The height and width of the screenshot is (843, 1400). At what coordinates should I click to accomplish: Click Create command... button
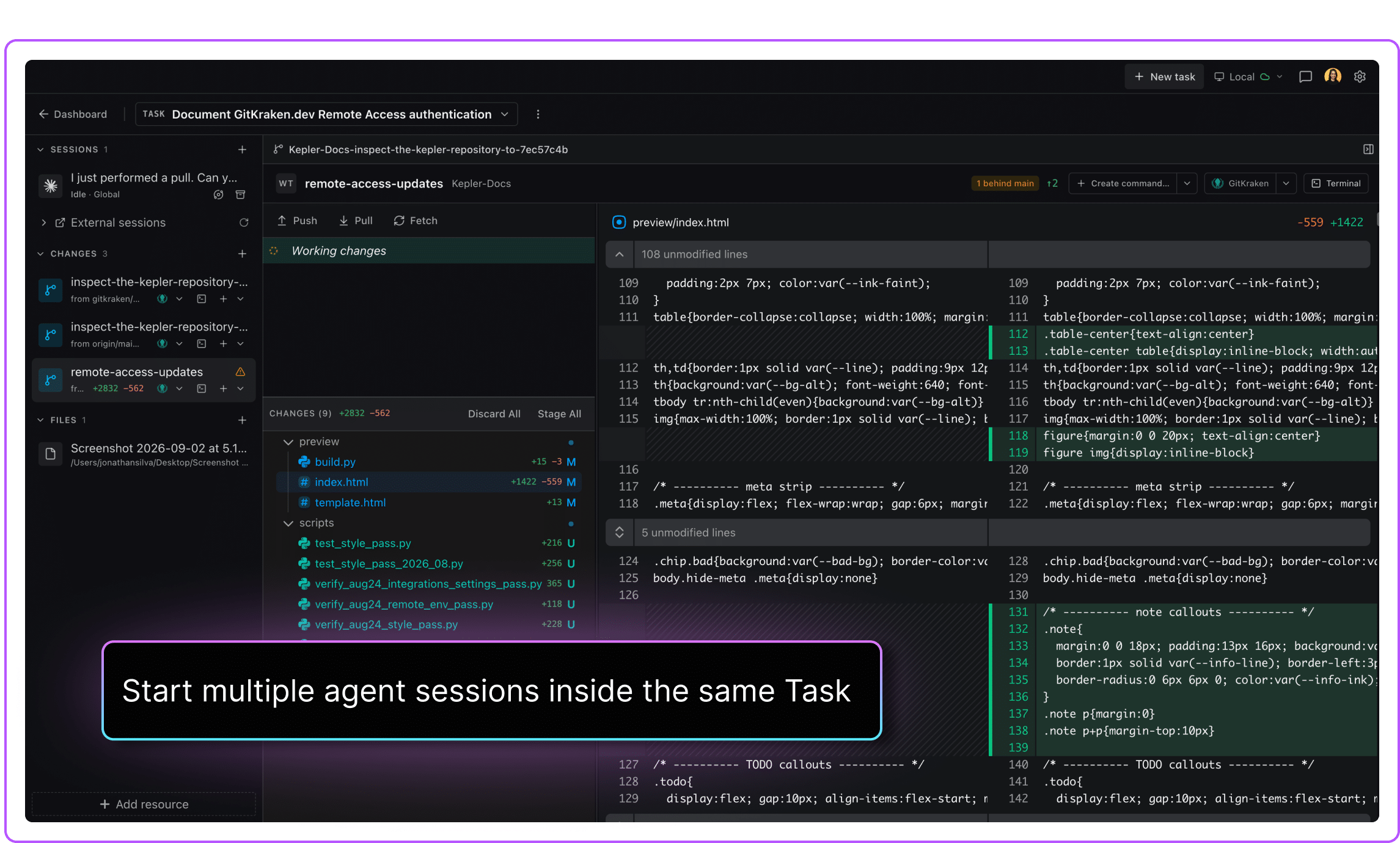point(1123,184)
